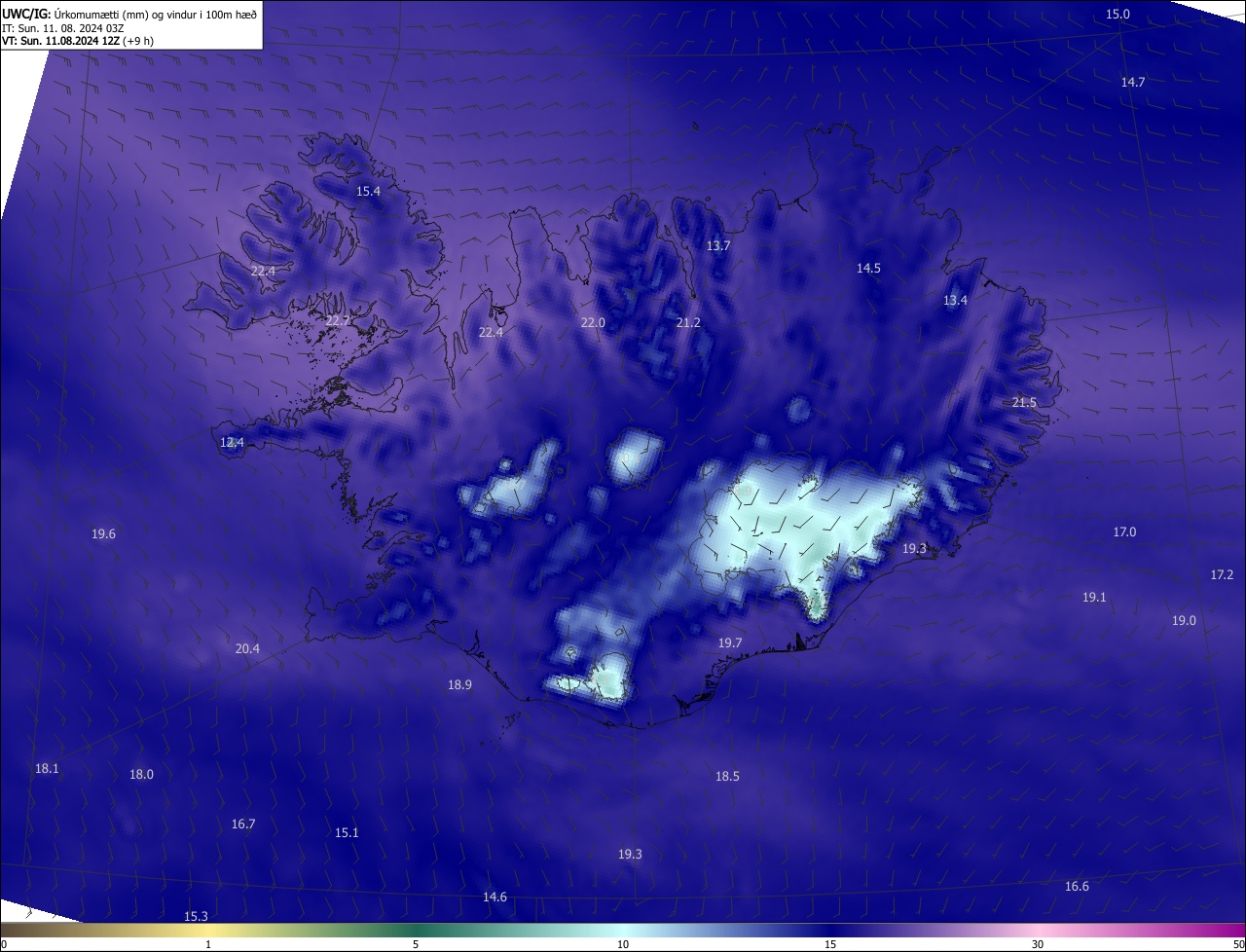The height and width of the screenshot is (952, 1246).
Task: Select the map value 17.2
Action: (1222, 575)
